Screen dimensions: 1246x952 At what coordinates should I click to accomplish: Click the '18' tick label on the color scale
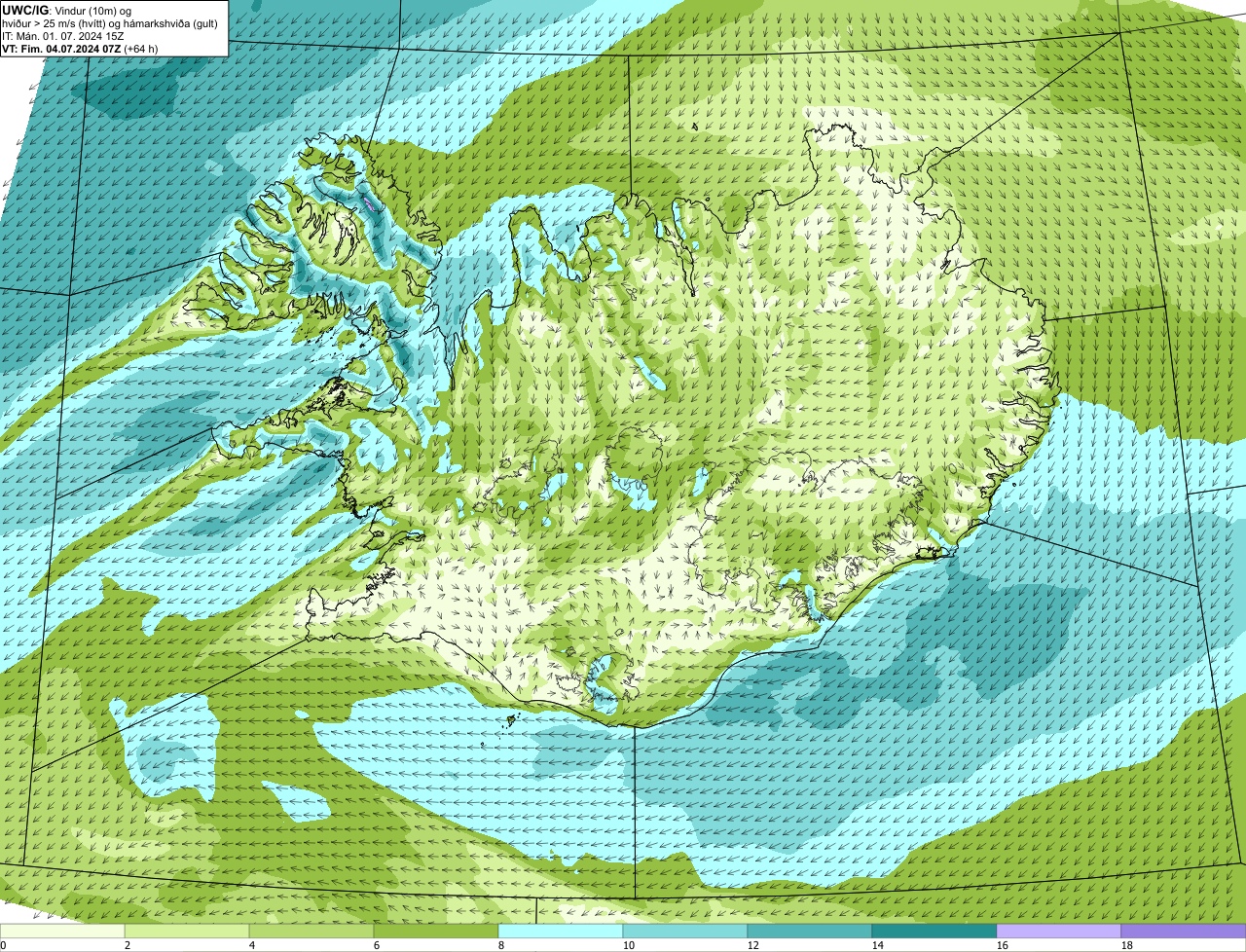(1127, 945)
